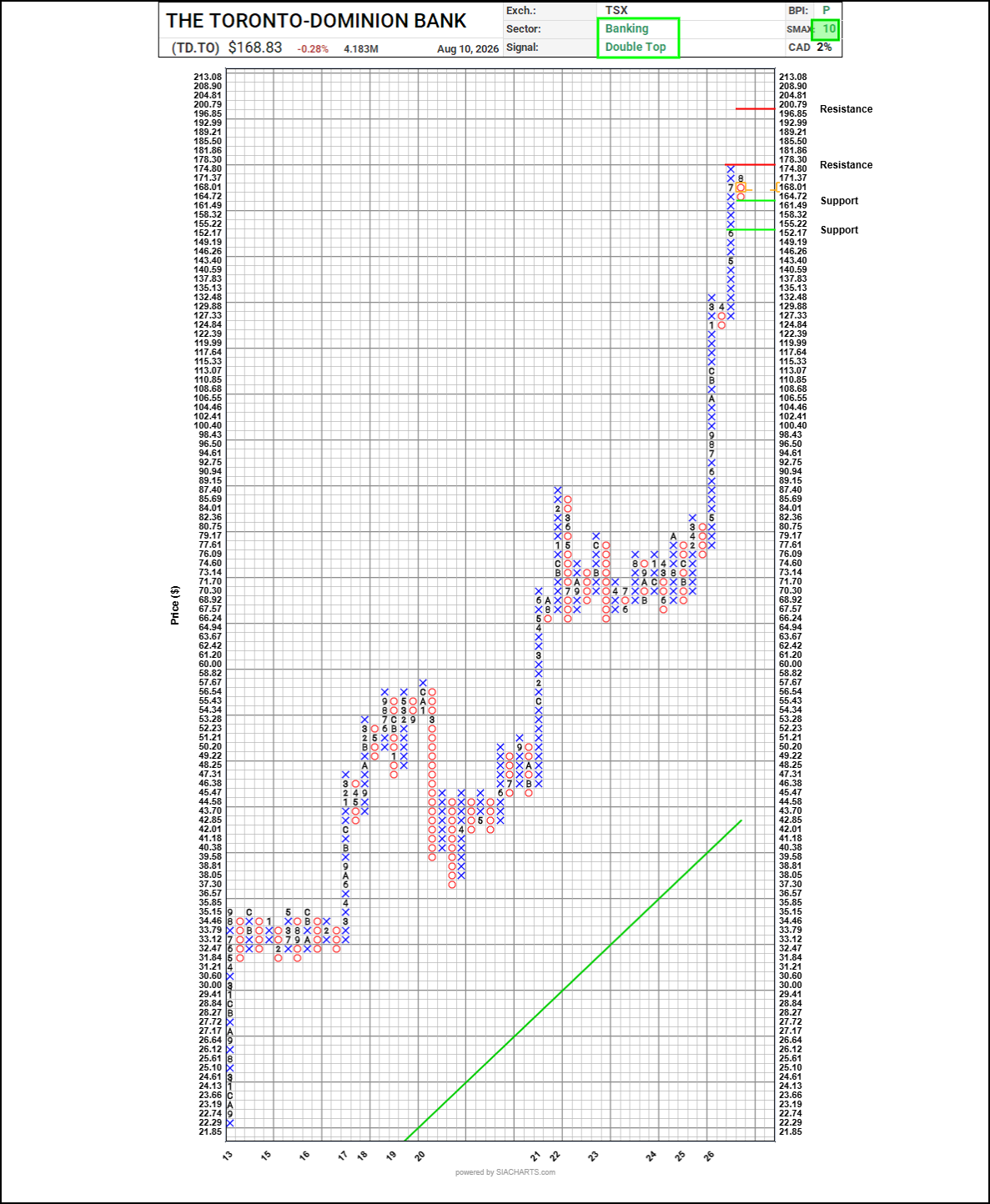Image resolution: width=990 pixels, height=1204 pixels.
Task: Open the Double Top signal link
Action: [x=636, y=47]
